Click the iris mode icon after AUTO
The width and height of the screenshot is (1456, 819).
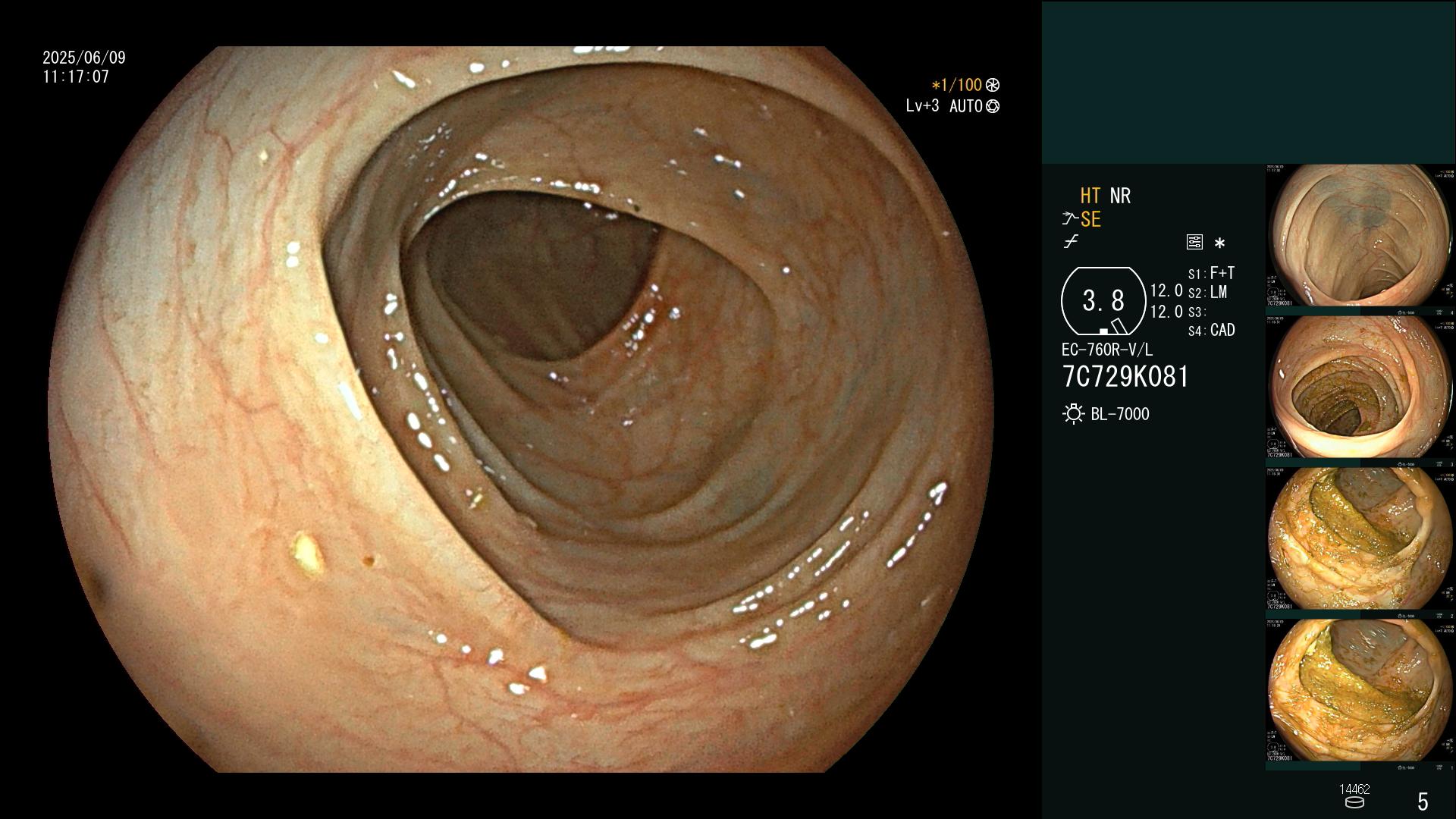[993, 106]
